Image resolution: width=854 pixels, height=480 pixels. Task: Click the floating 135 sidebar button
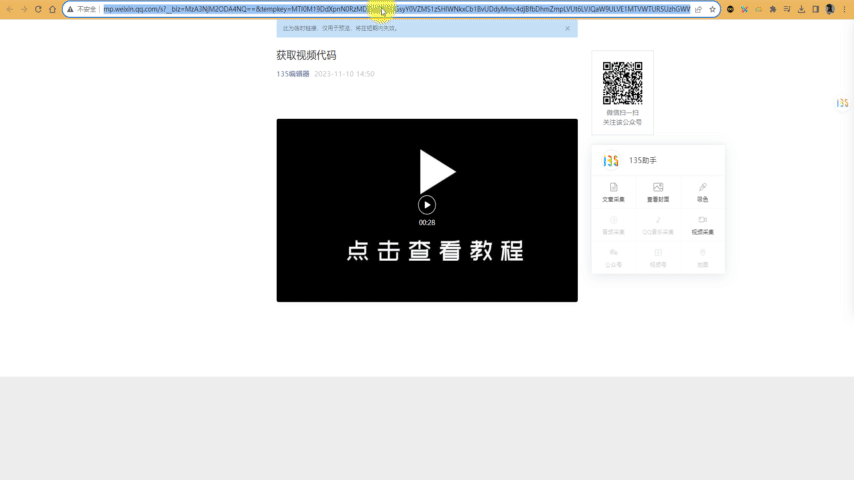[843, 103]
